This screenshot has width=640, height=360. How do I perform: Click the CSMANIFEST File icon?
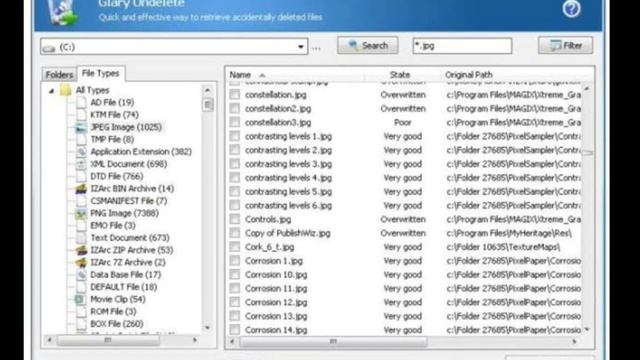pos(81,201)
